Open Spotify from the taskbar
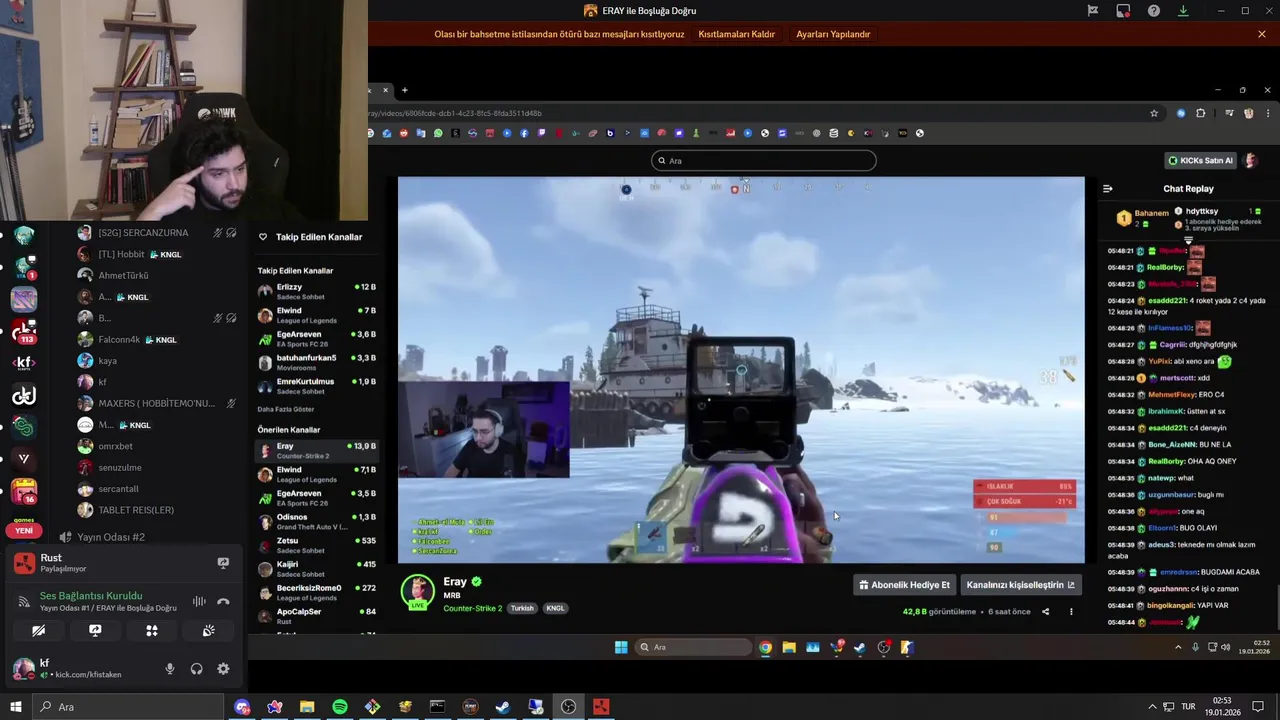Image resolution: width=1280 pixels, height=720 pixels. click(x=340, y=707)
